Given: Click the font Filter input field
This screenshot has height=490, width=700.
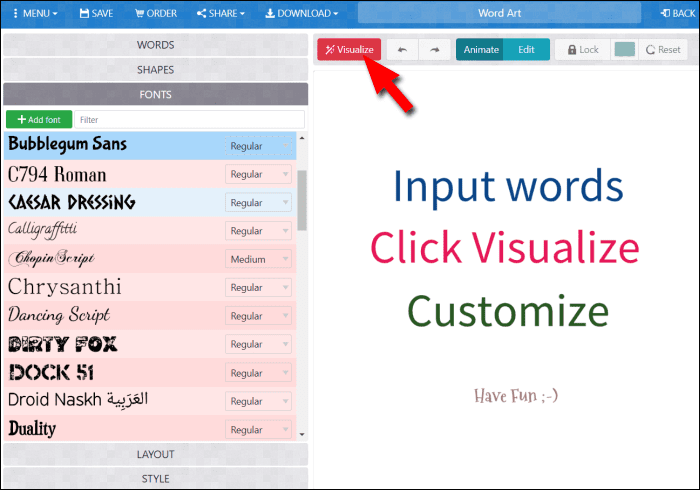Looking at the screenshot, I should tap(188, 120).
